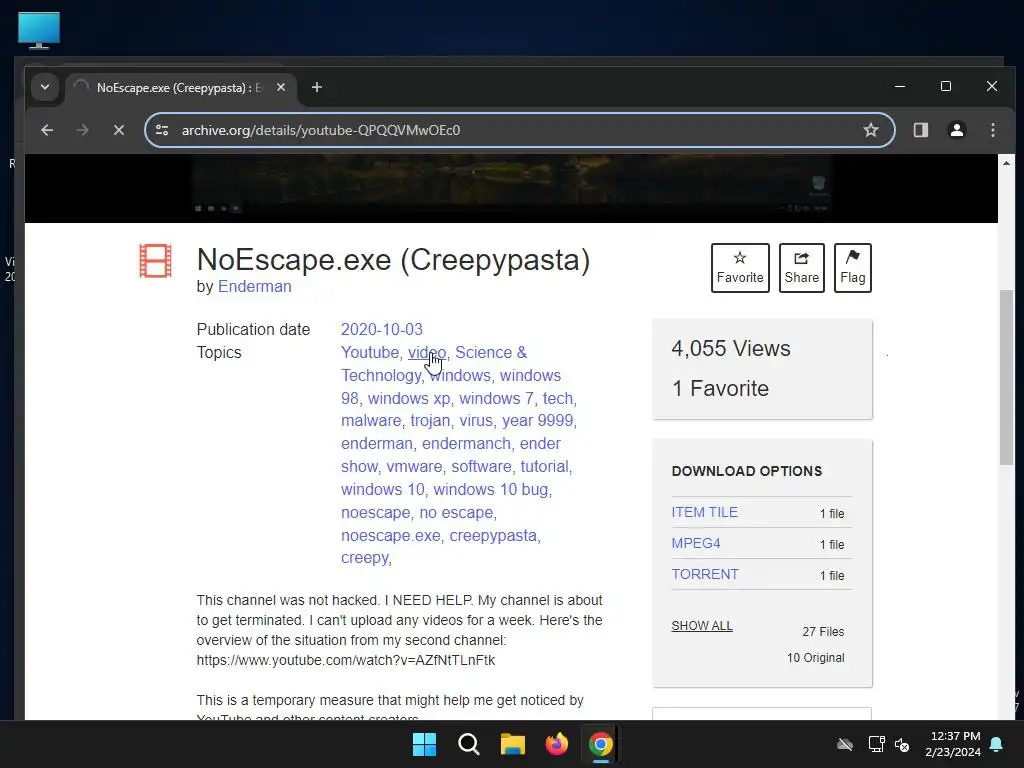Open the Windows Start menu
This screenshot has width=1024, height=768.
point(424,744)
